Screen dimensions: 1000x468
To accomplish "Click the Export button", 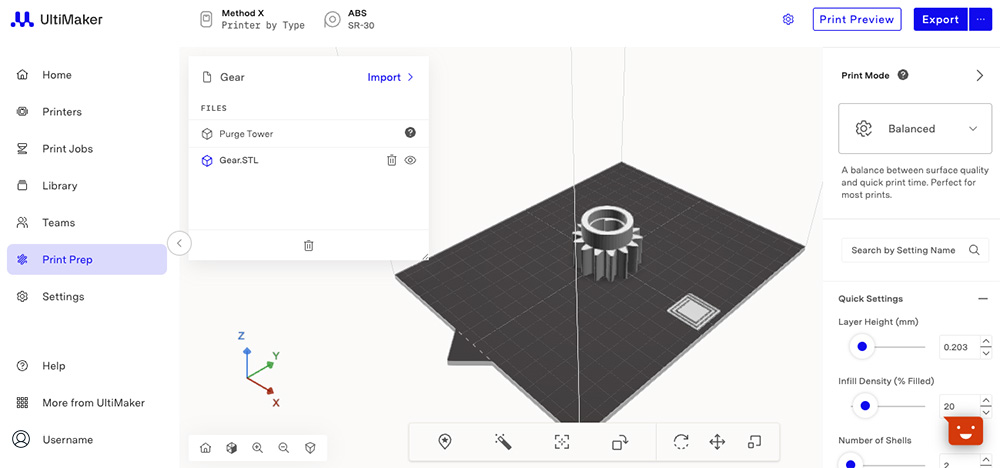I will coord(940,19).
